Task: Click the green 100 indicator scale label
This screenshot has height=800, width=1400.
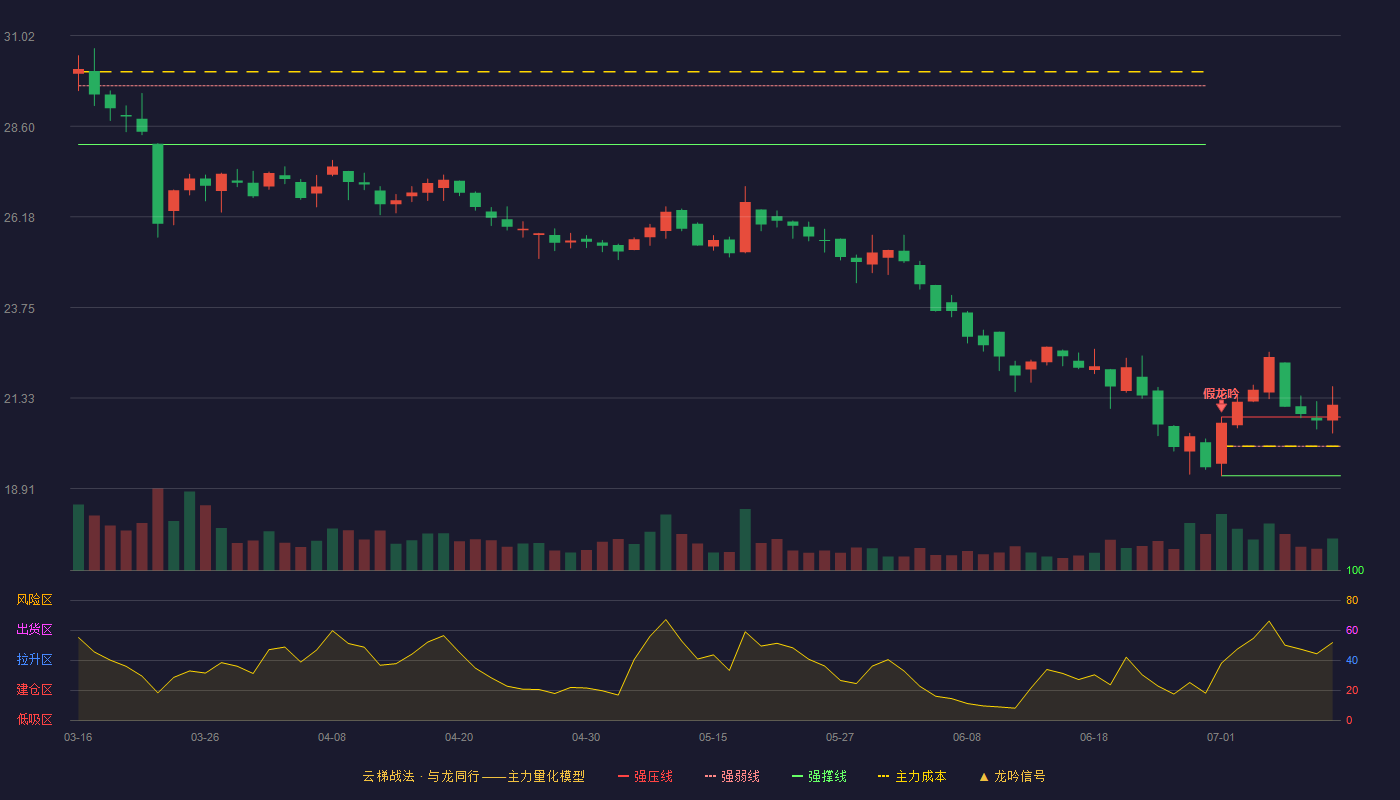Action: (x=1355, y=571)
